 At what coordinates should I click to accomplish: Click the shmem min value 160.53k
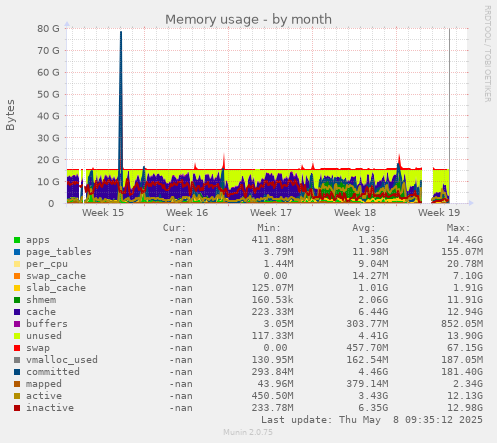(x=273, y=300)
